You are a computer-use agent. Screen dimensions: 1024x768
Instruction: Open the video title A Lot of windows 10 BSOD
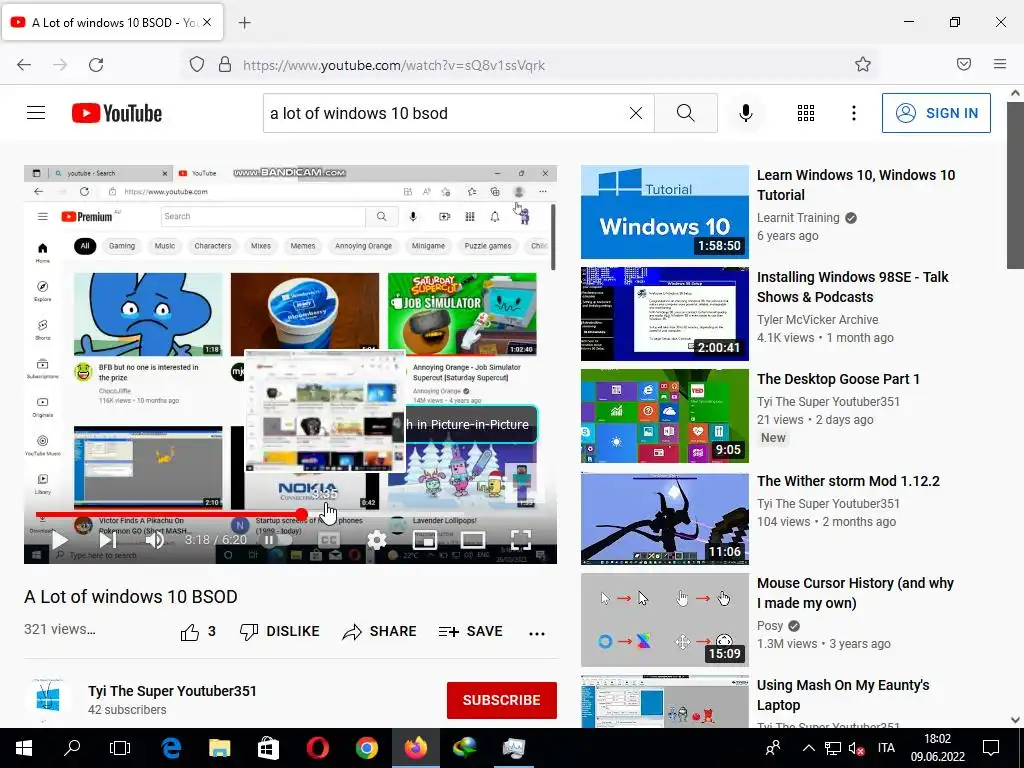tap(131, 597)
